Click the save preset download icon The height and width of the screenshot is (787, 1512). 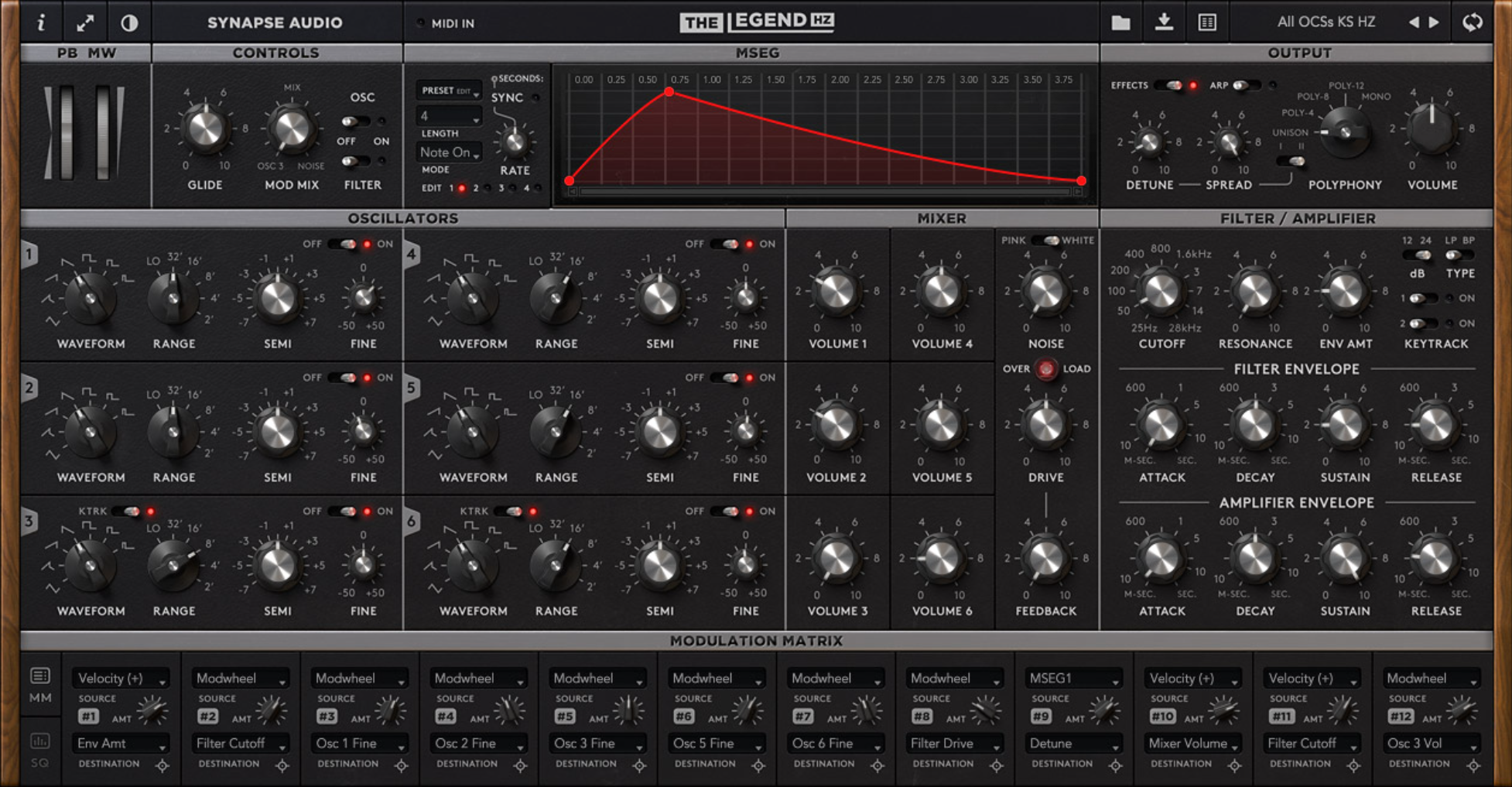click(x=1165, y=22)
